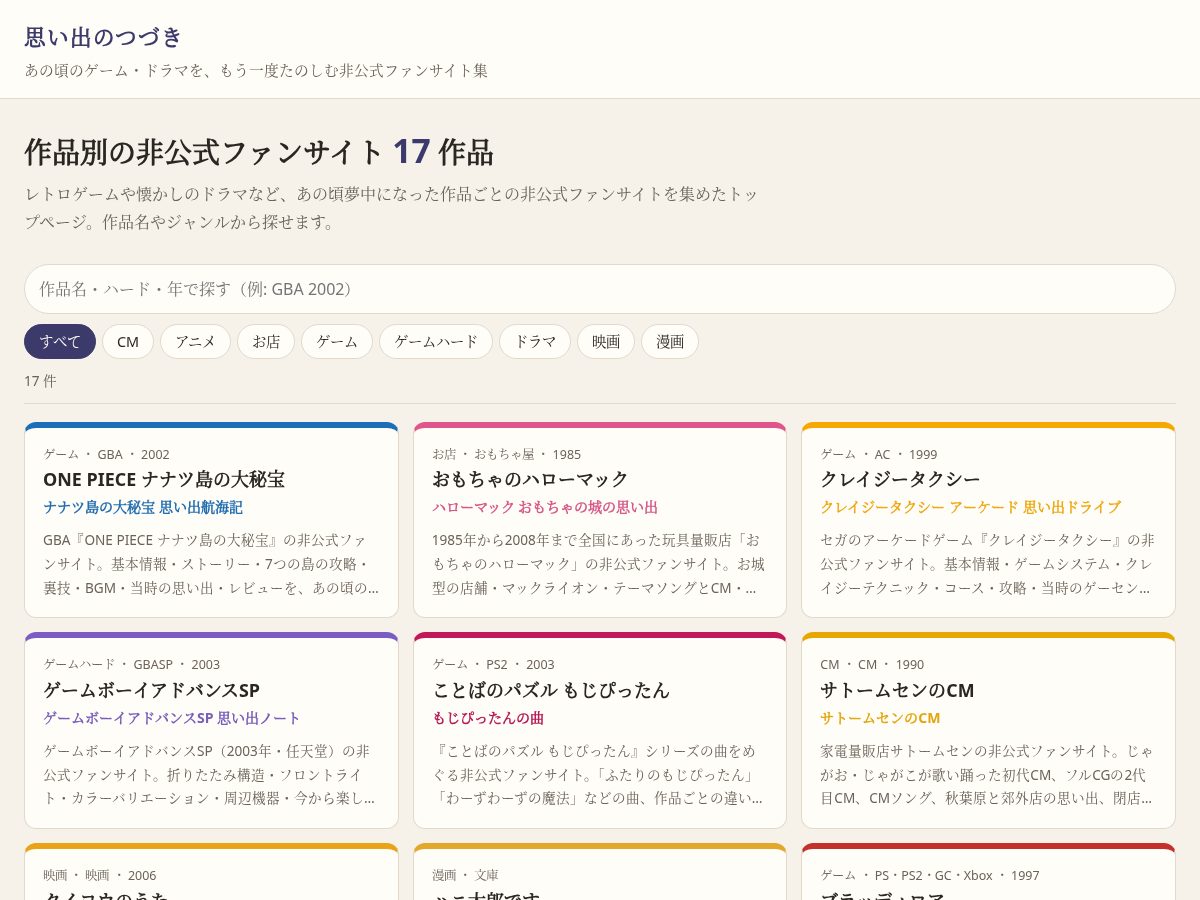
Task: Filter by the アニメ category chip
Action: point(195,341)
